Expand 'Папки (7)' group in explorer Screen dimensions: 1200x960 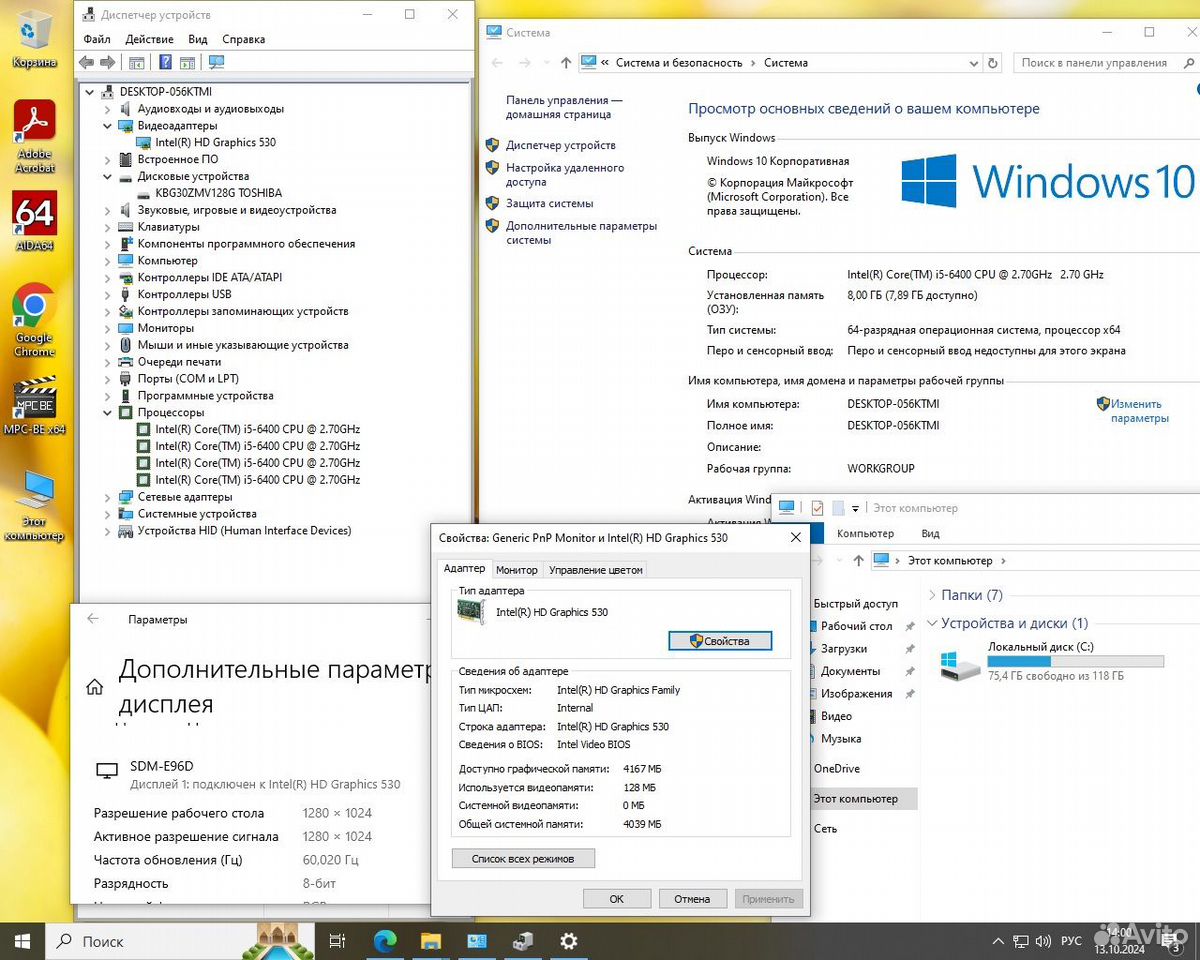[932, 595]
